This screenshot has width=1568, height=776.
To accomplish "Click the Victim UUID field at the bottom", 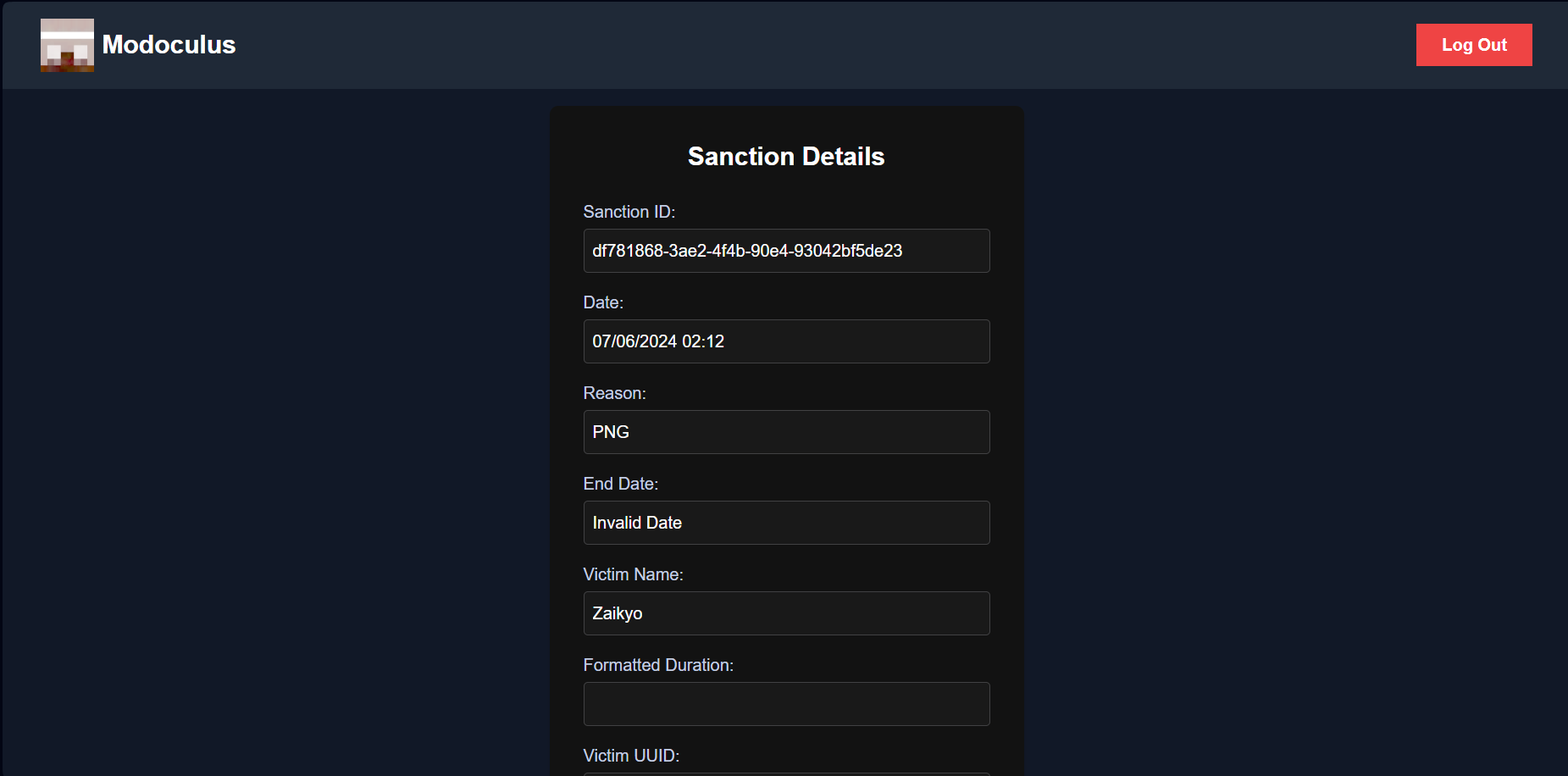I will point(785,773).
